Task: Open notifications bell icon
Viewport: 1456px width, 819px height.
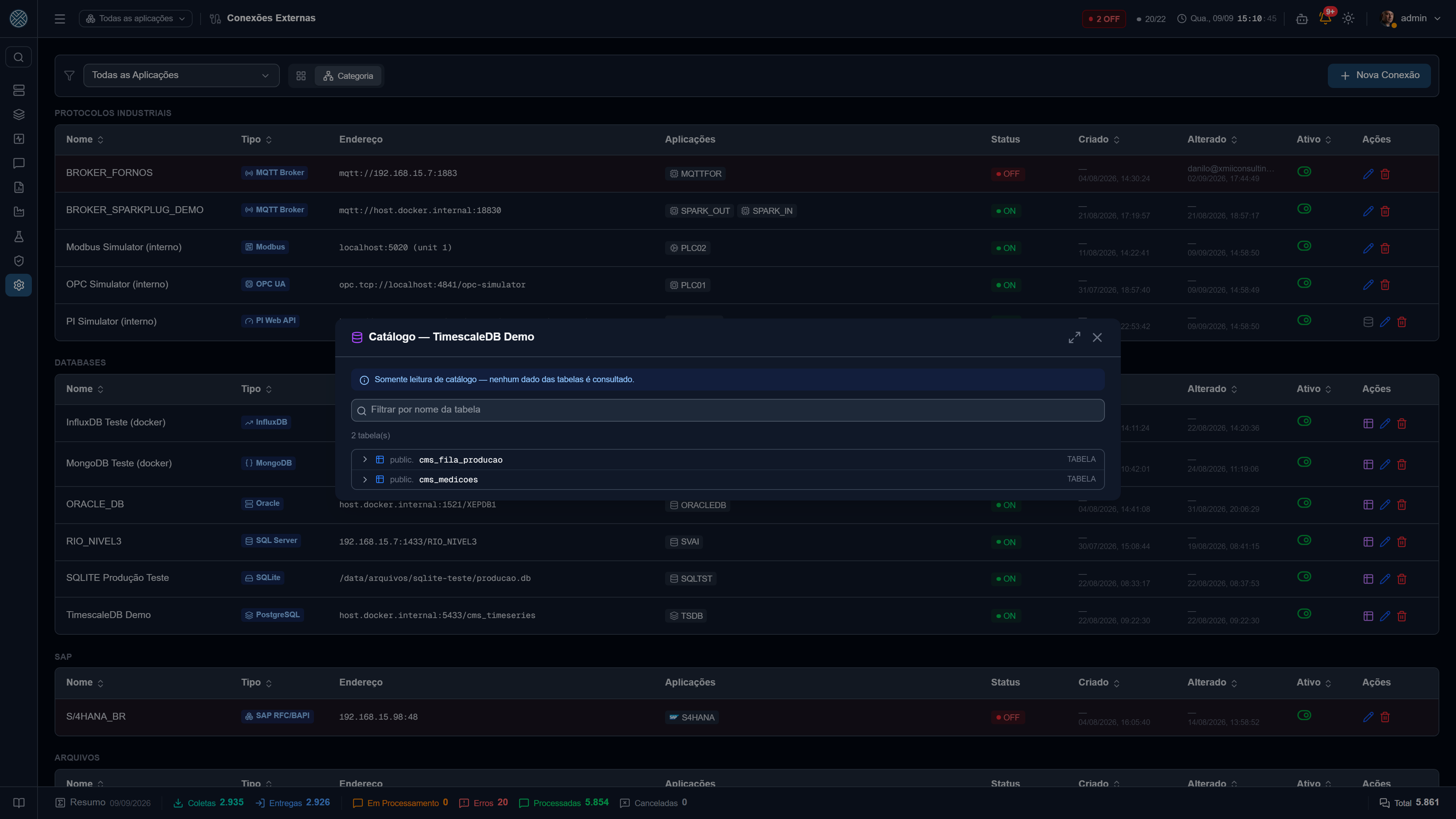Action: click(1325, 18)
